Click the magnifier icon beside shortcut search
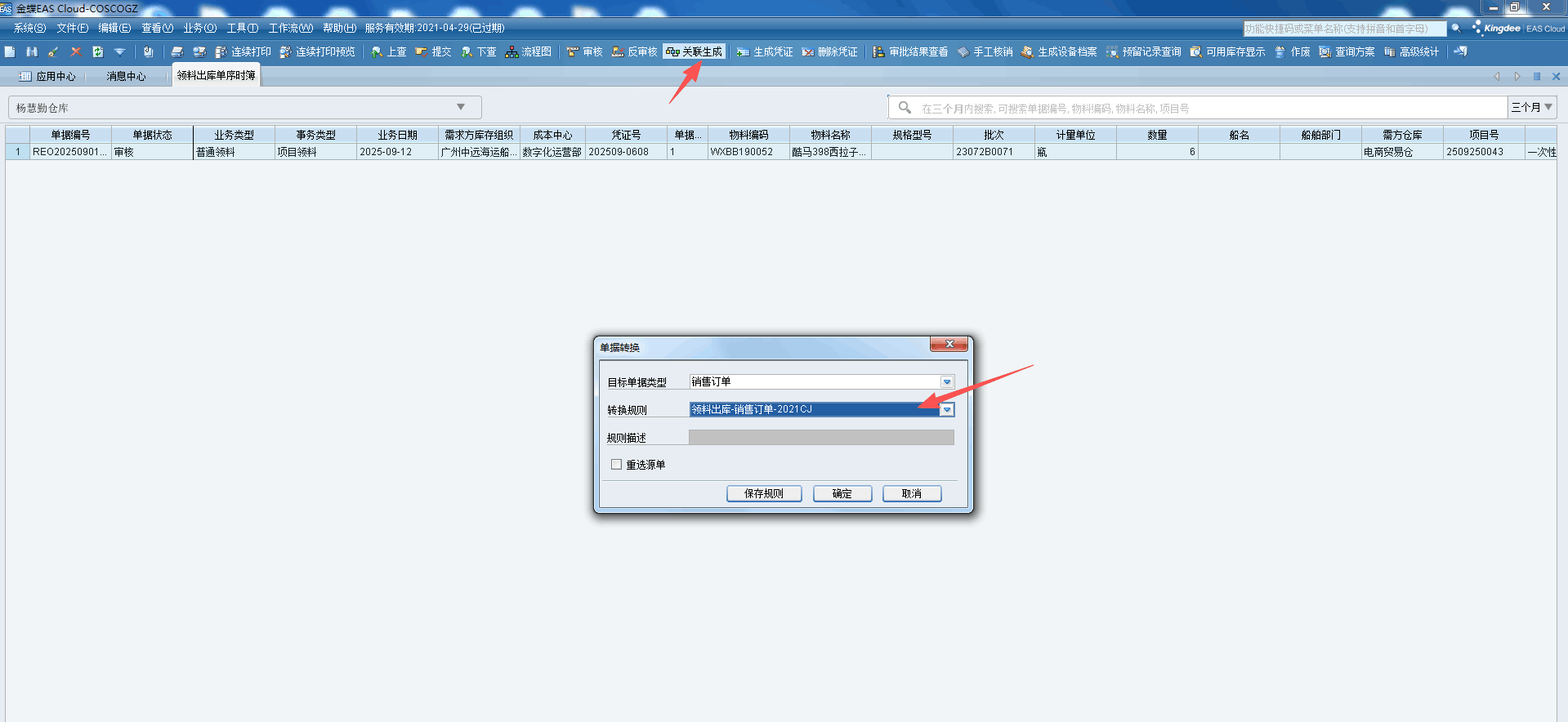This screenshot has width=1568, height=722. (1456, 29)
